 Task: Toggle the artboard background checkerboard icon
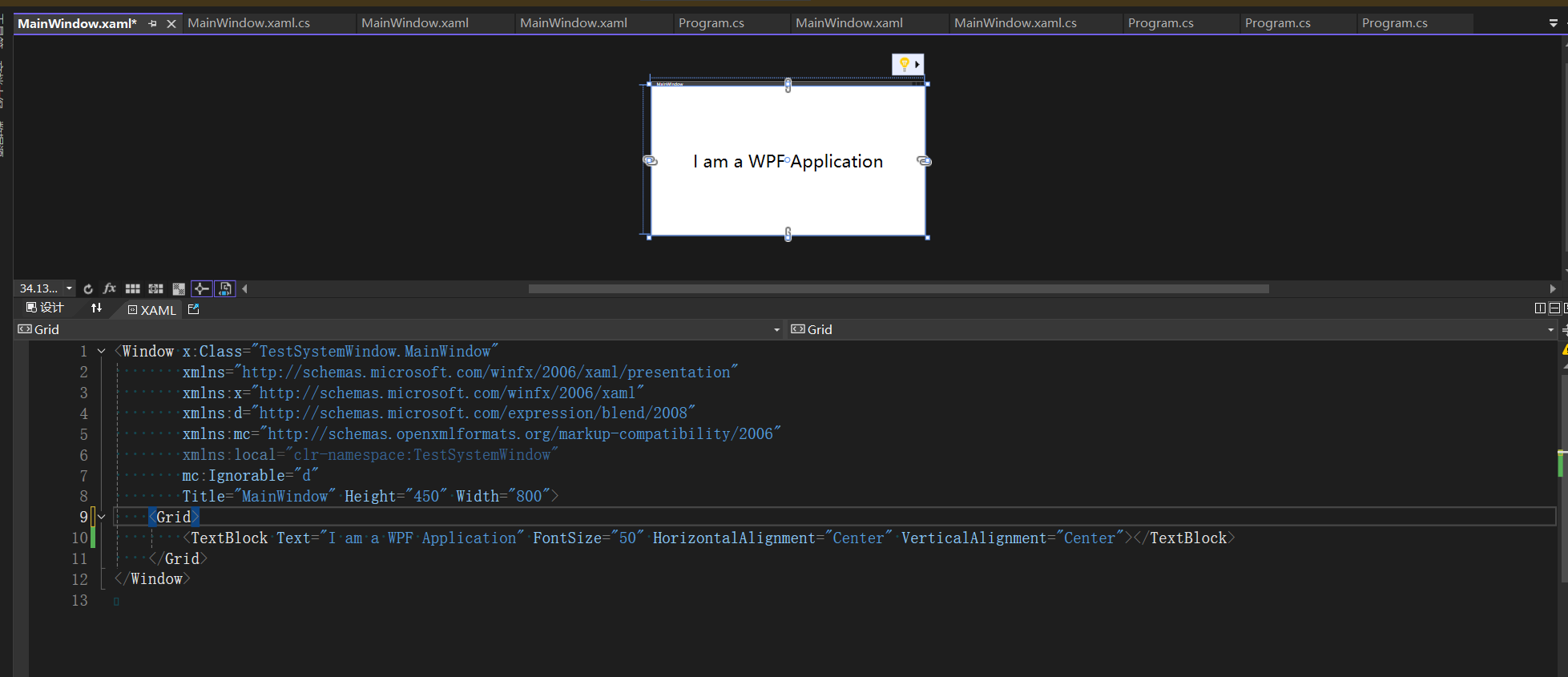point(179,289)
